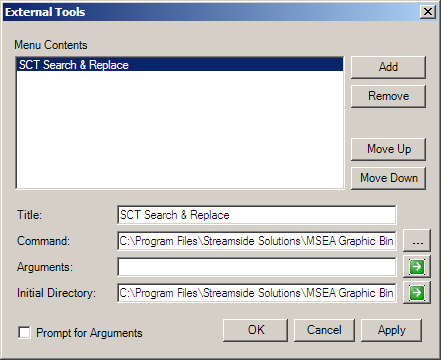441x360 pixels.
Task: Cancel the External Tools dialog
Action: point(324,330)
